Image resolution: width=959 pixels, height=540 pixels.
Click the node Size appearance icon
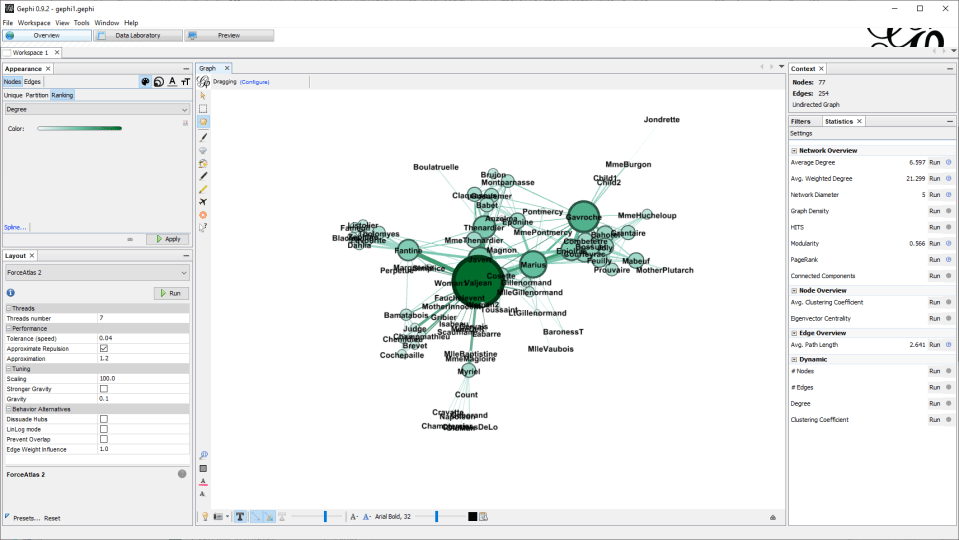click(159, 82)
